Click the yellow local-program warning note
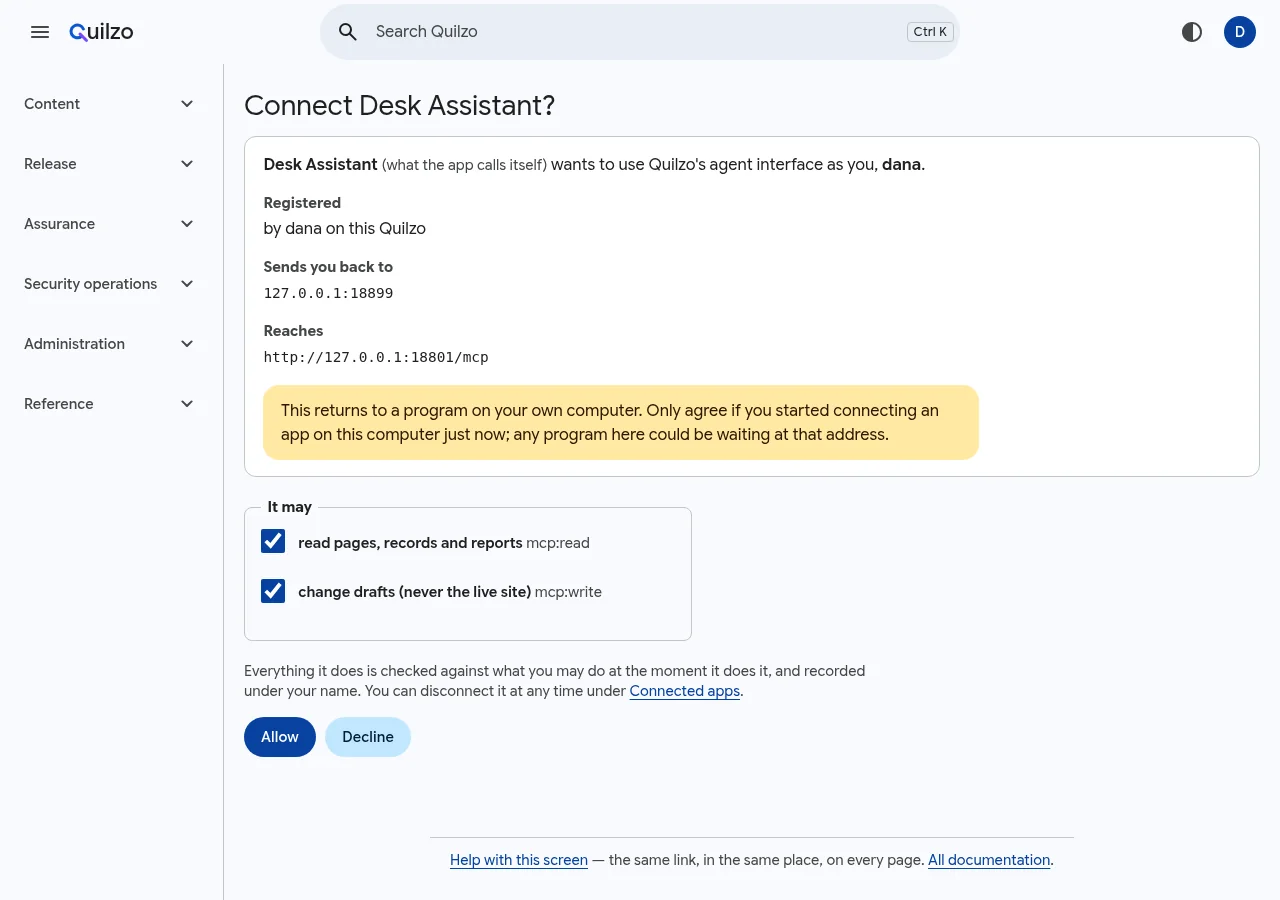1280x900 pixels. point(621,423)
